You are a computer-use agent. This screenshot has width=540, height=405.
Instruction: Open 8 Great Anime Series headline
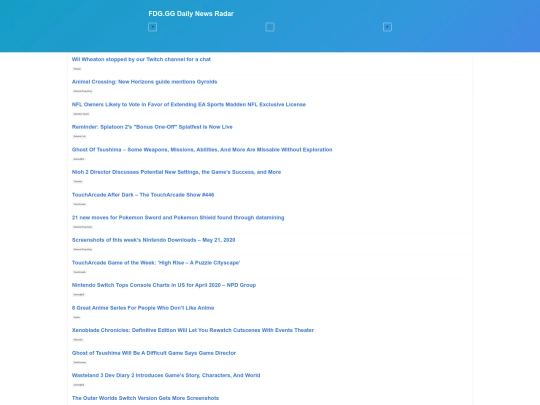click(x=143, y=308)
